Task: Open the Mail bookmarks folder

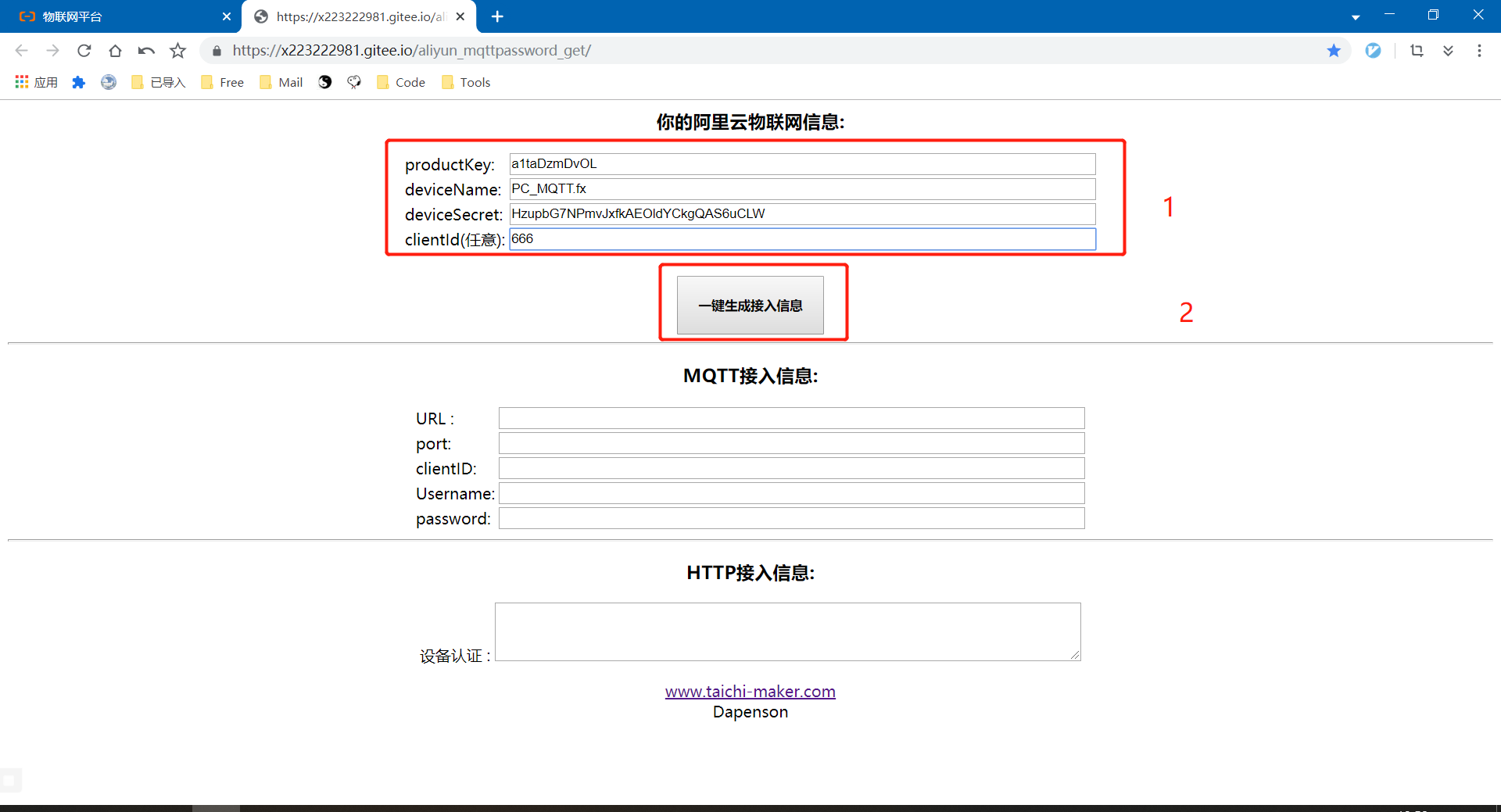Action: coord(281,82)
